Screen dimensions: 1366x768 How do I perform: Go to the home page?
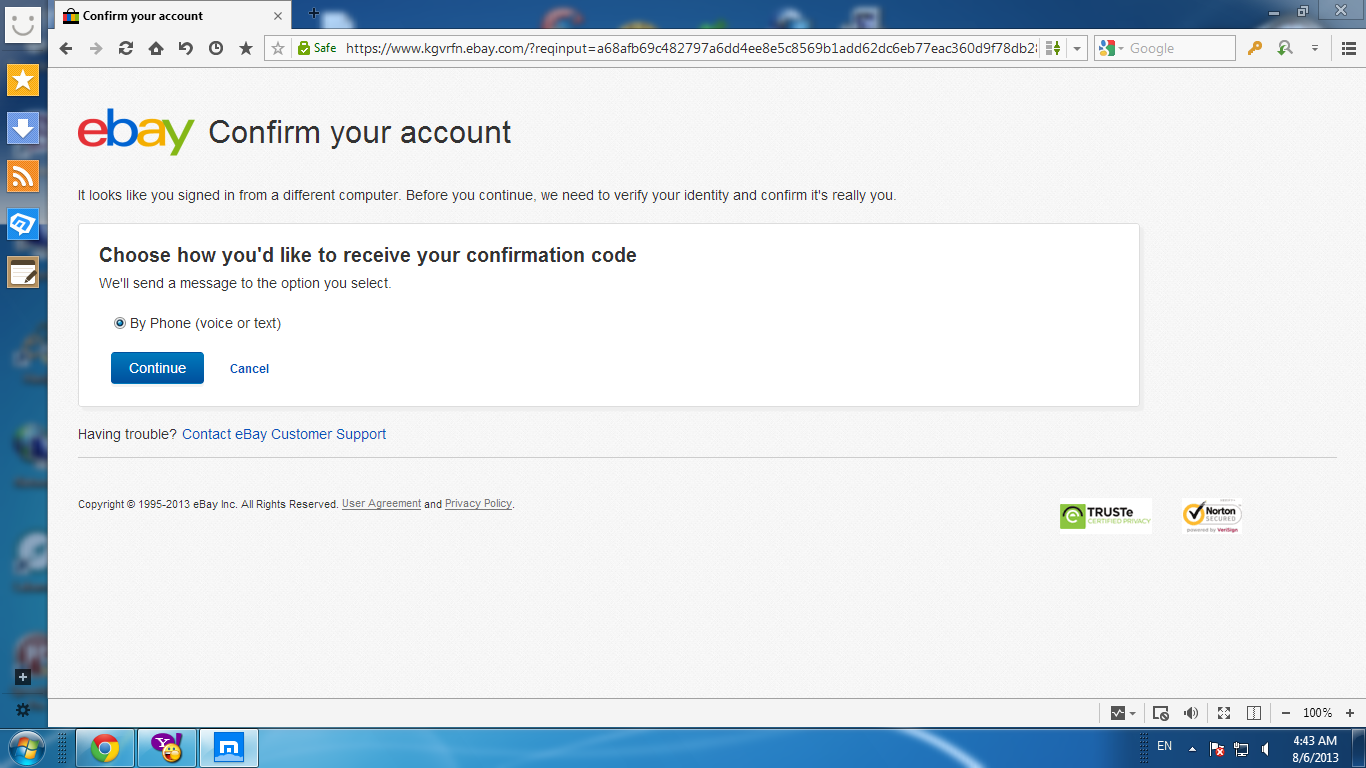click(156, 48)
